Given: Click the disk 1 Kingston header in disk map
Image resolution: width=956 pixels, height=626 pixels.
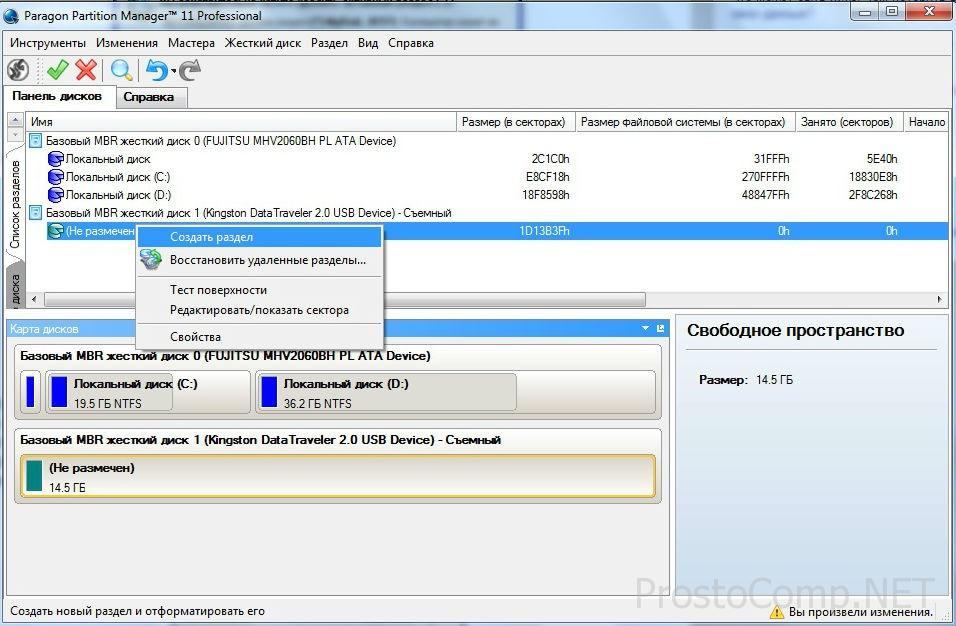Looking at the screenshot, I should [260, 439].
